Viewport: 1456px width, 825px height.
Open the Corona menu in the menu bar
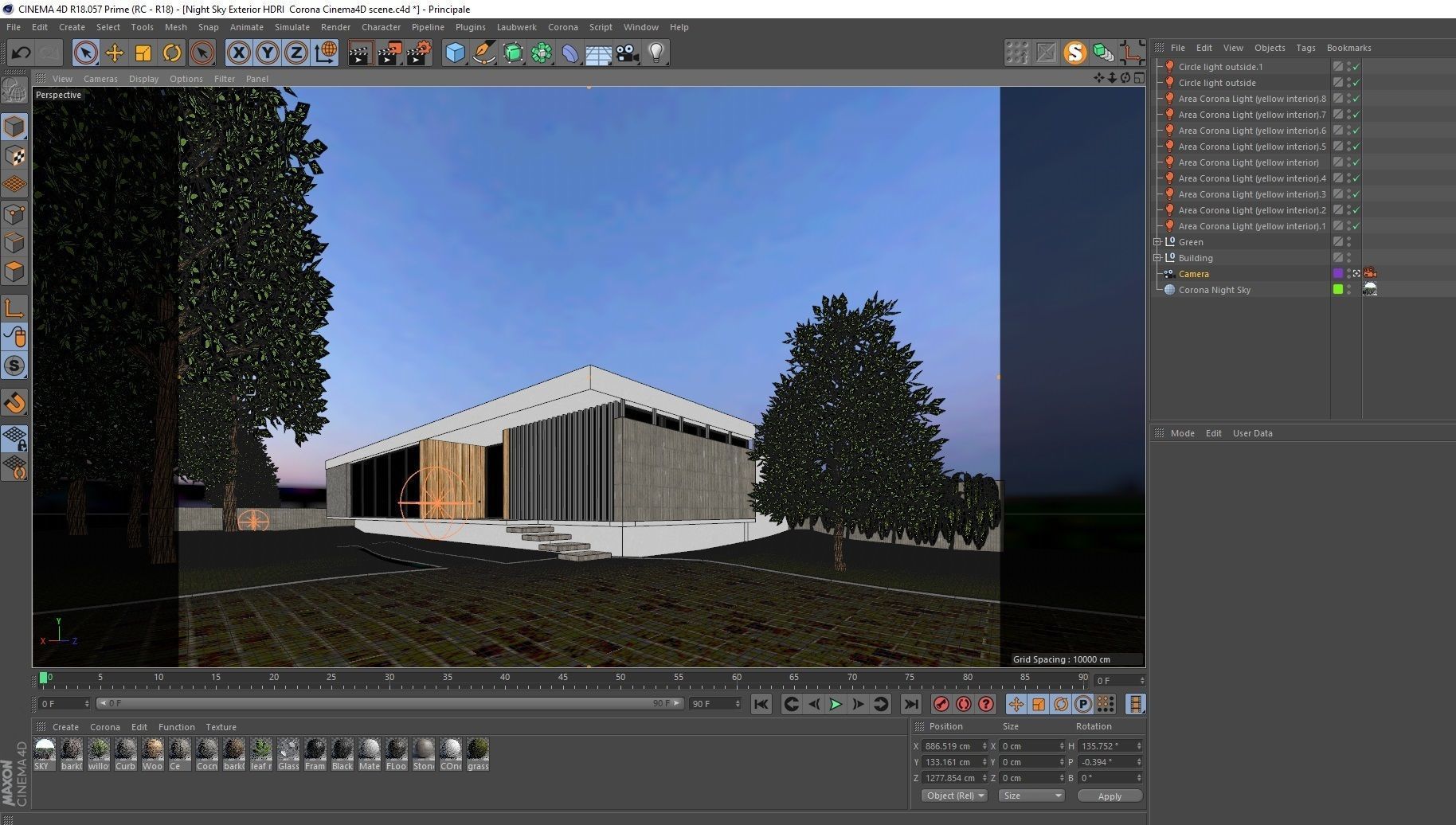562,27
